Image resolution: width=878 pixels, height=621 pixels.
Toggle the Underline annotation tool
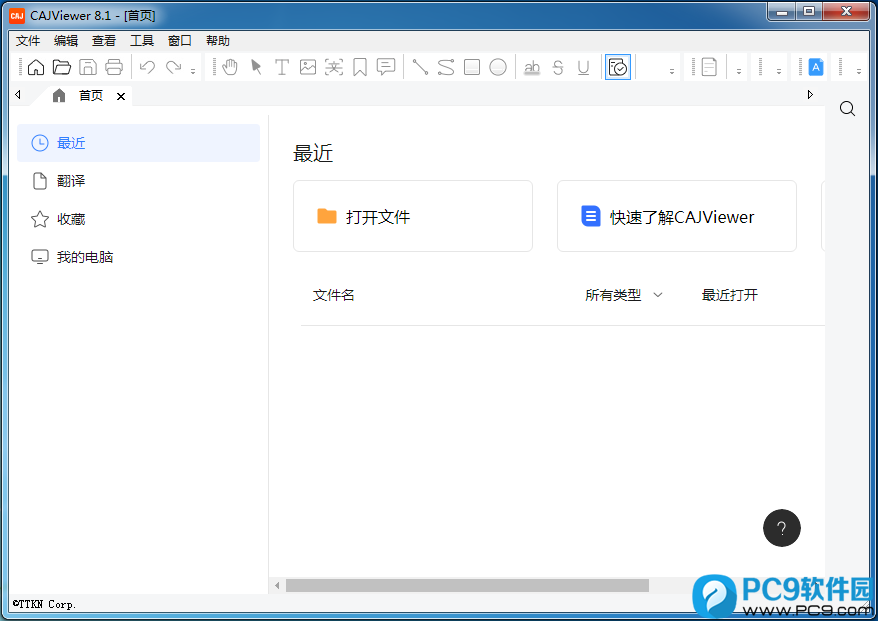coord(584,67)
